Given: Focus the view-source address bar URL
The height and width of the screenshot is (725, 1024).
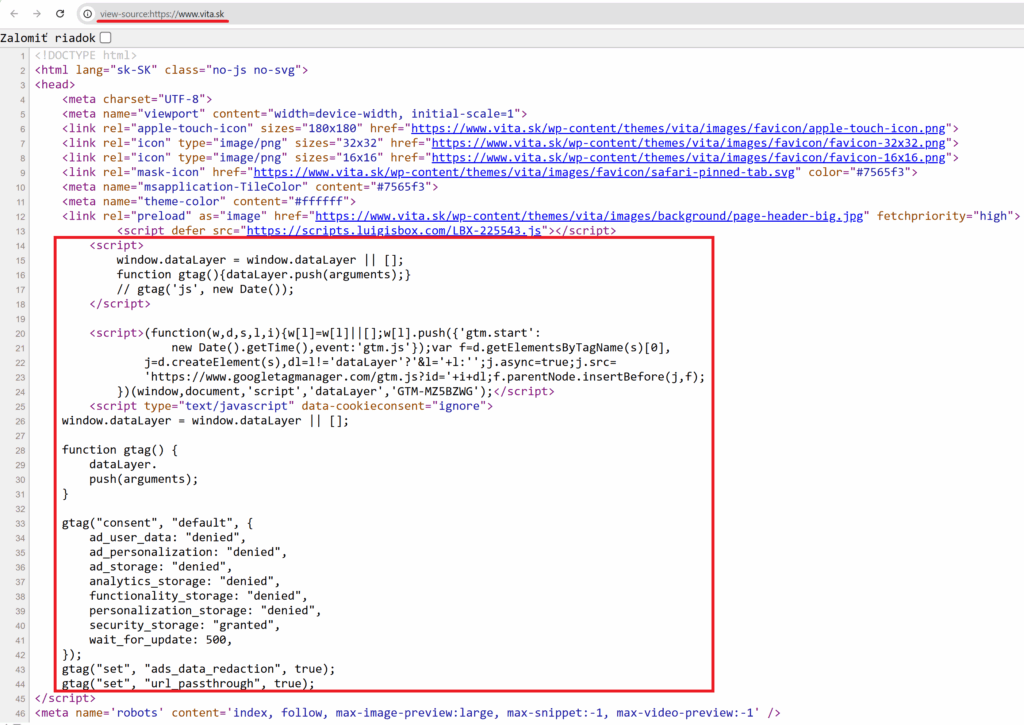Looking at the screenshot, I should coord(162,14).
